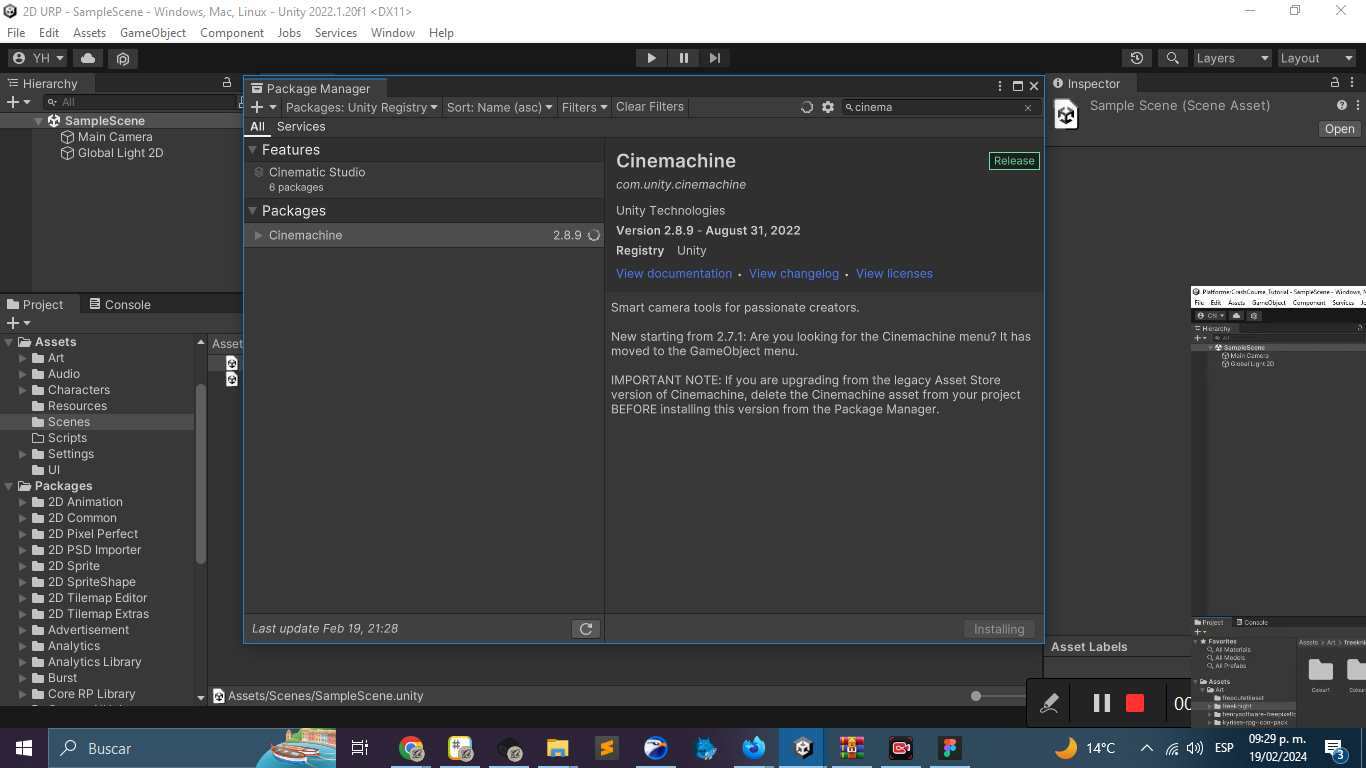Click the global Search magnifier icon
Image resolution: width=1366 pixels, height=768 pixels.
(x=1172, y=58)
